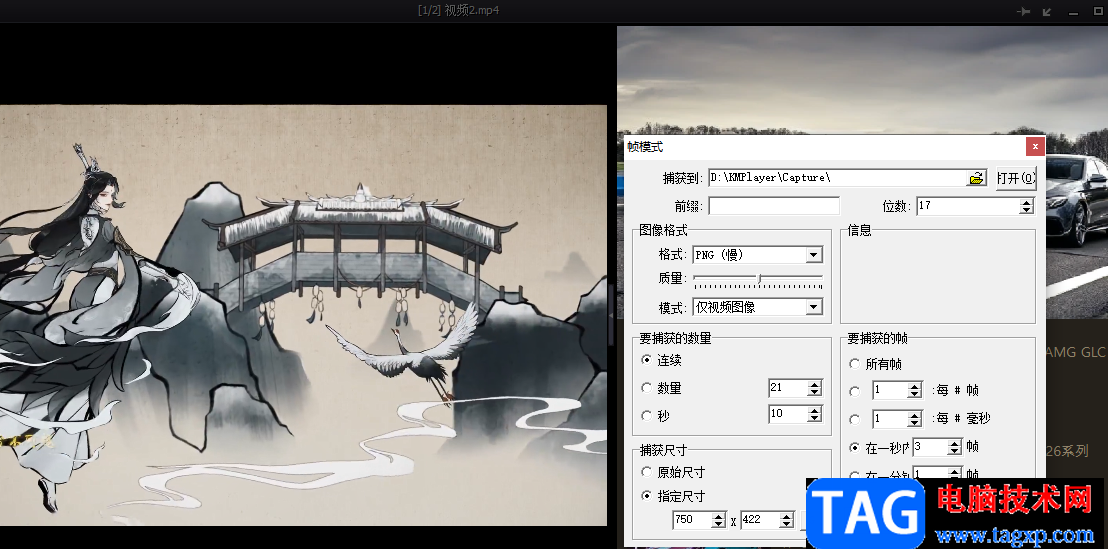Decrease 位数 with the down arrow
This screenshot has height=549, width=1108.
tap(1027, 210)
